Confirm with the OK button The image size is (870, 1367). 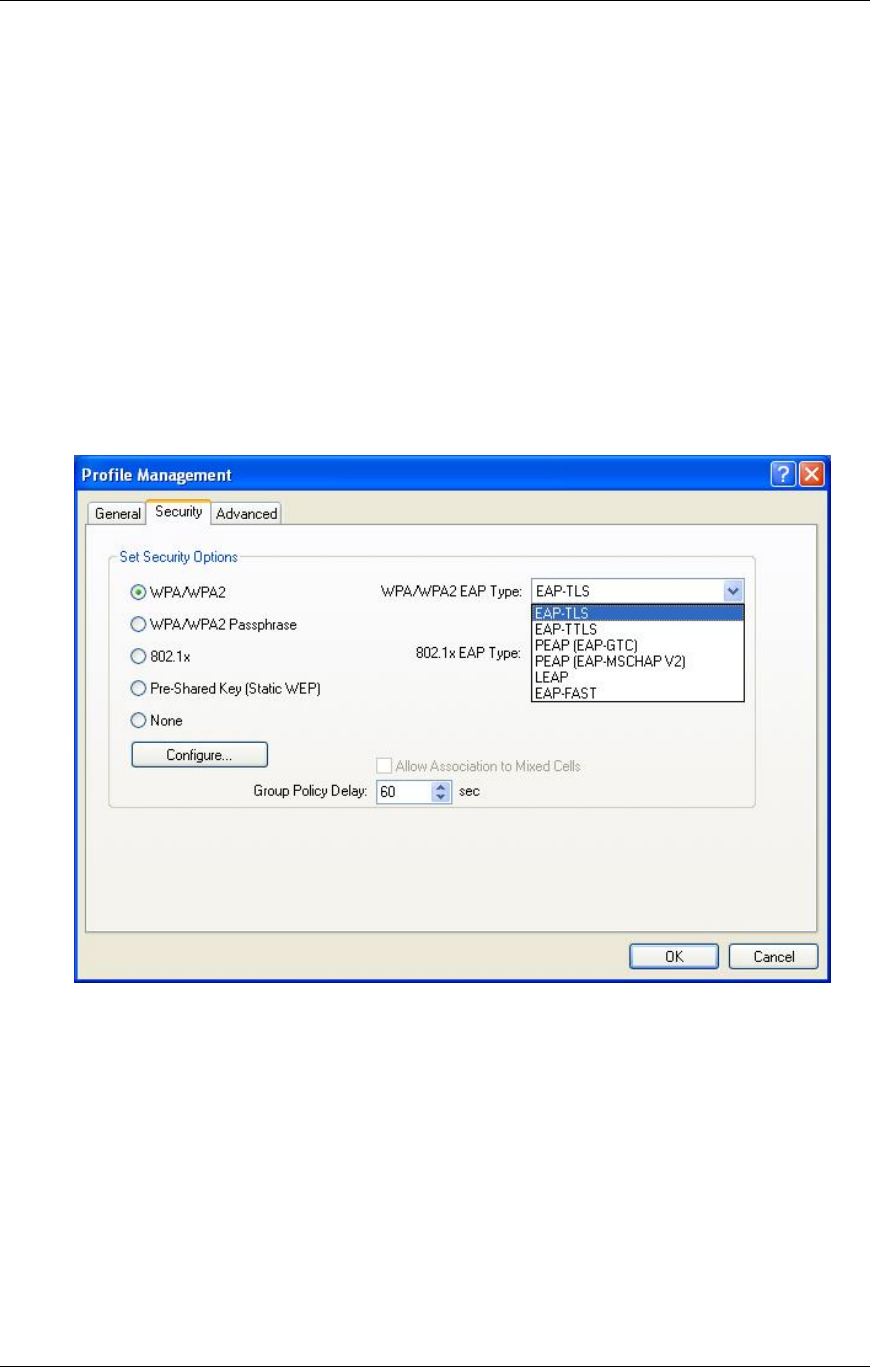click(x=674, y=956)
